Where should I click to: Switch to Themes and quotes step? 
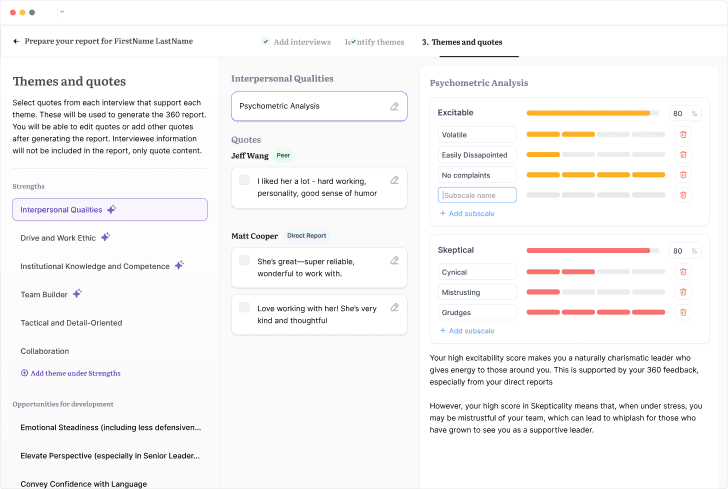(x=462, y=42)
